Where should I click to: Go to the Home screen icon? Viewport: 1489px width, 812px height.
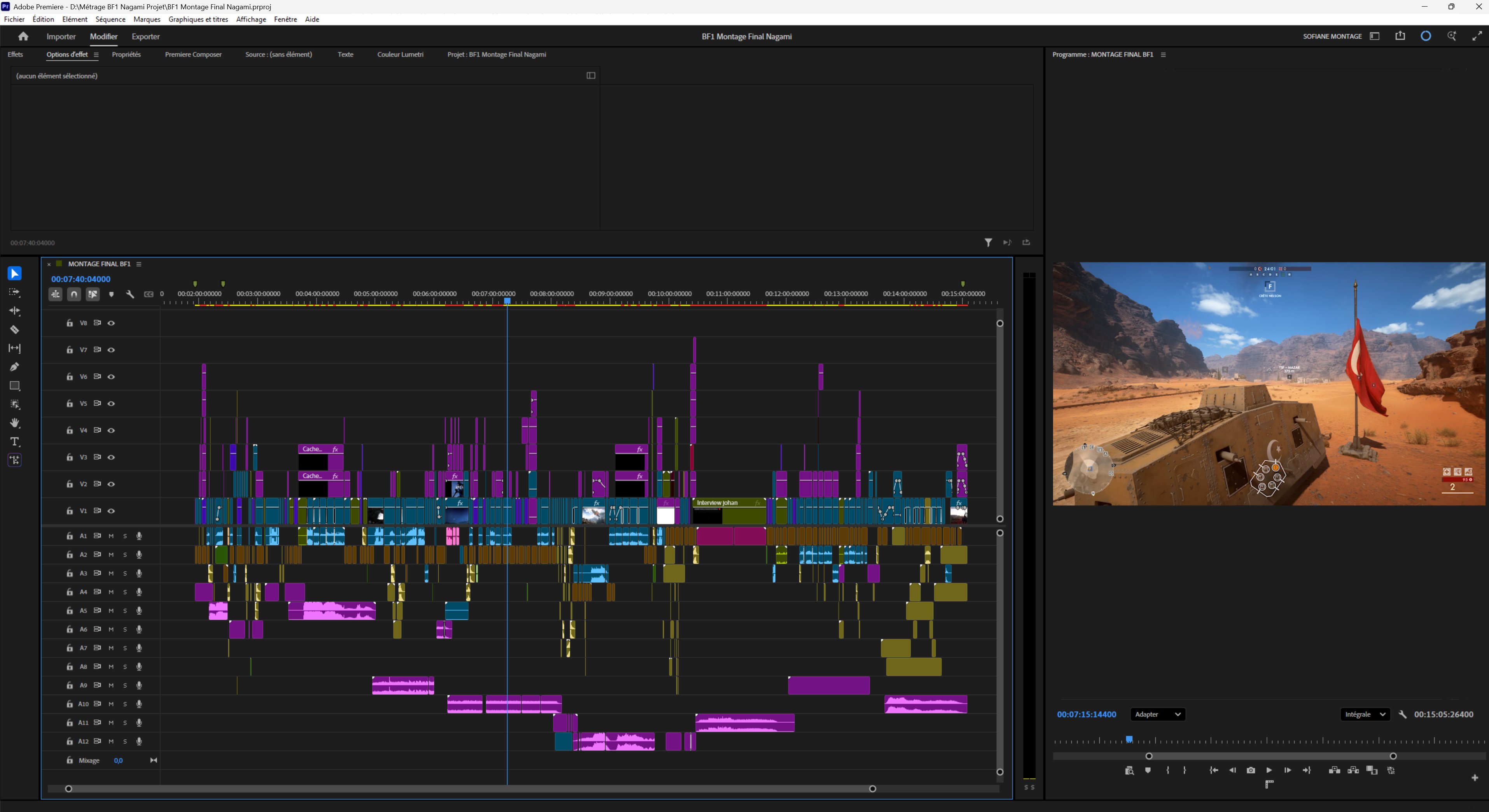[x=23, y=37]
